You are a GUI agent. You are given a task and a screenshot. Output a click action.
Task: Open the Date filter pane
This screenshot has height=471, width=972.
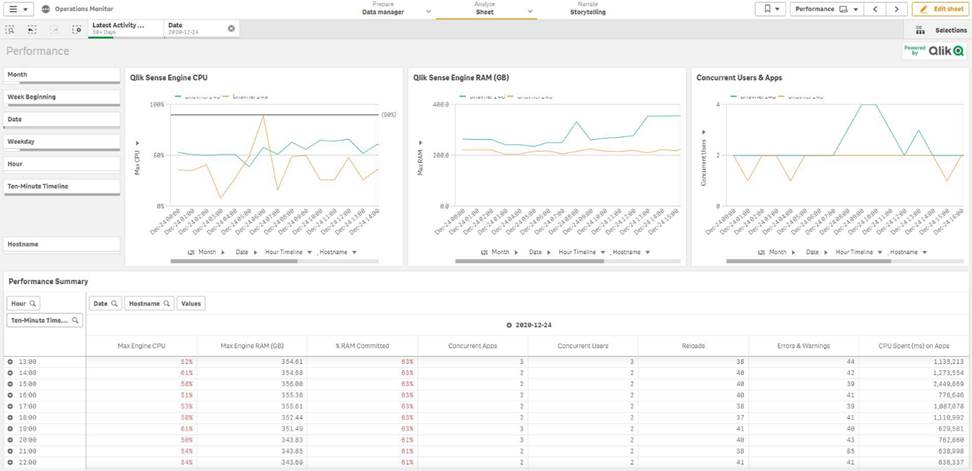(x=62, y=120)
